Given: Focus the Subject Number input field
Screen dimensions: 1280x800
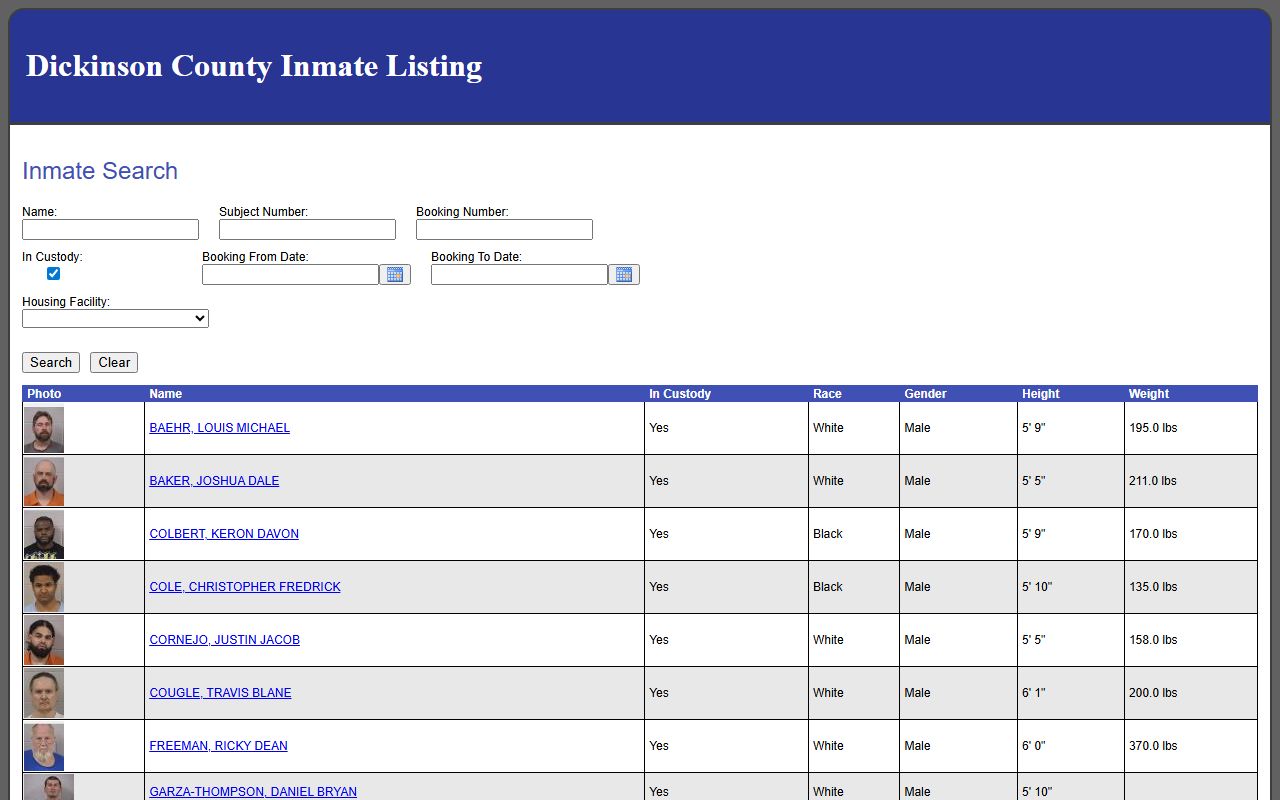Looking at the screenshot, I should tap(307, 229).
